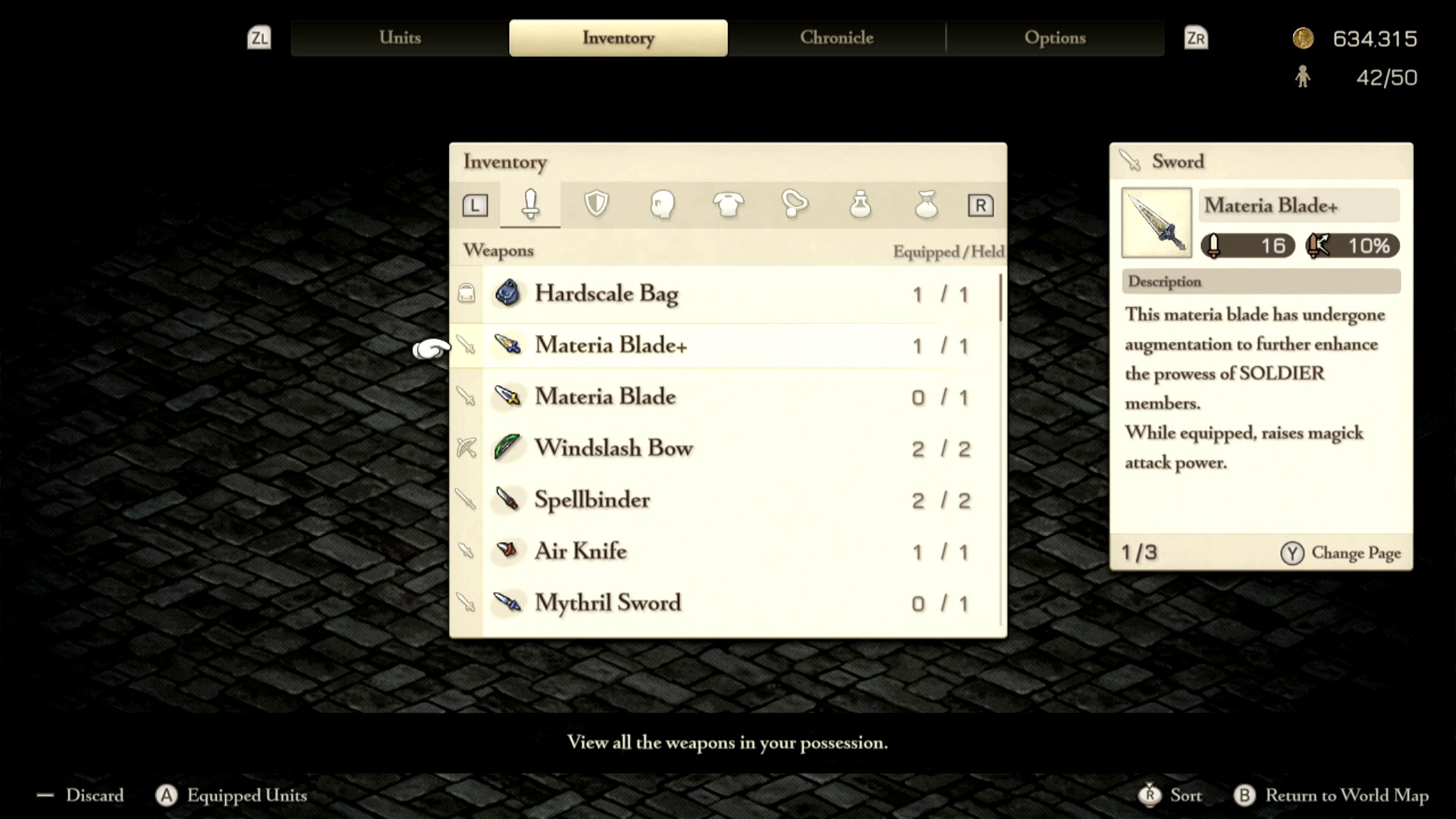This screenshot has width=1456, height=819.
Task: Select the accessories ring category icon
Action: coord(794,204)
